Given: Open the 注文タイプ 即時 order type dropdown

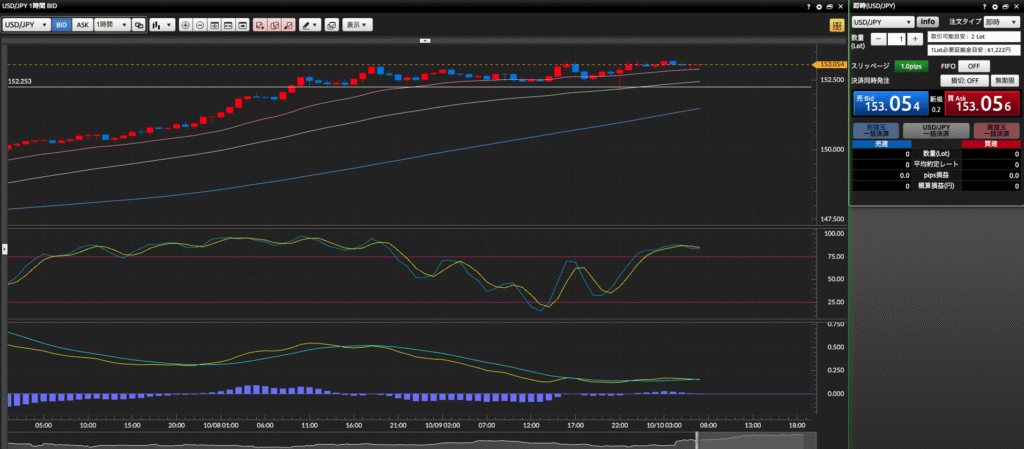Looking at the screenshot, I should [x=1000, y=21].
